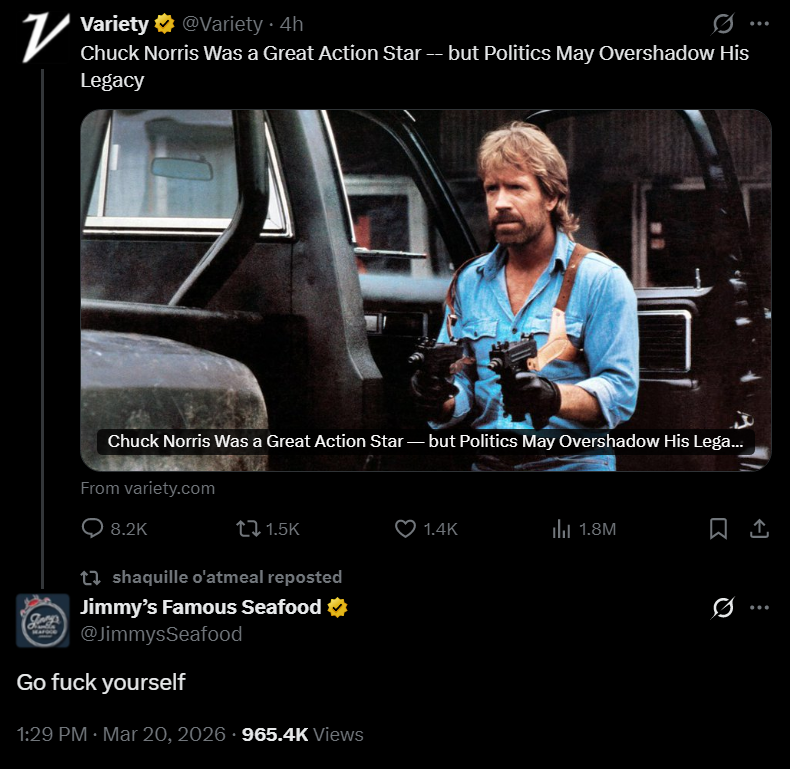Image resolution: width=790 pixels, height=769 pixels.
Task: Open Jimmy's Famous Seafood profile avatar
Action: coord(43,620)
